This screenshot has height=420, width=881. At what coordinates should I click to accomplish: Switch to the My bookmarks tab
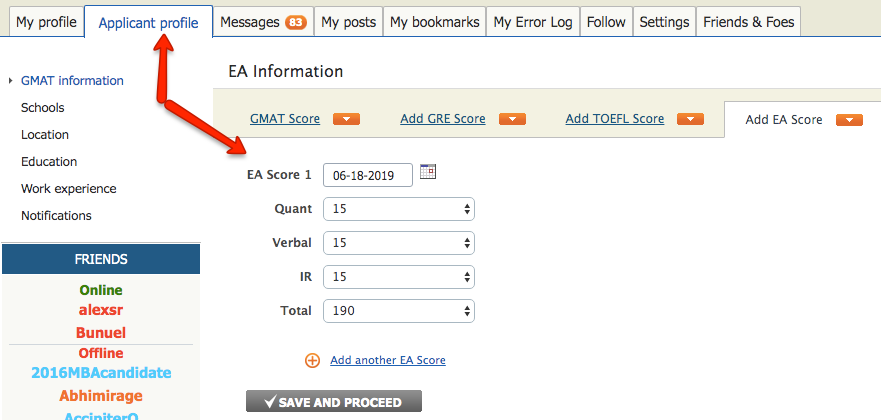(435, 22)
